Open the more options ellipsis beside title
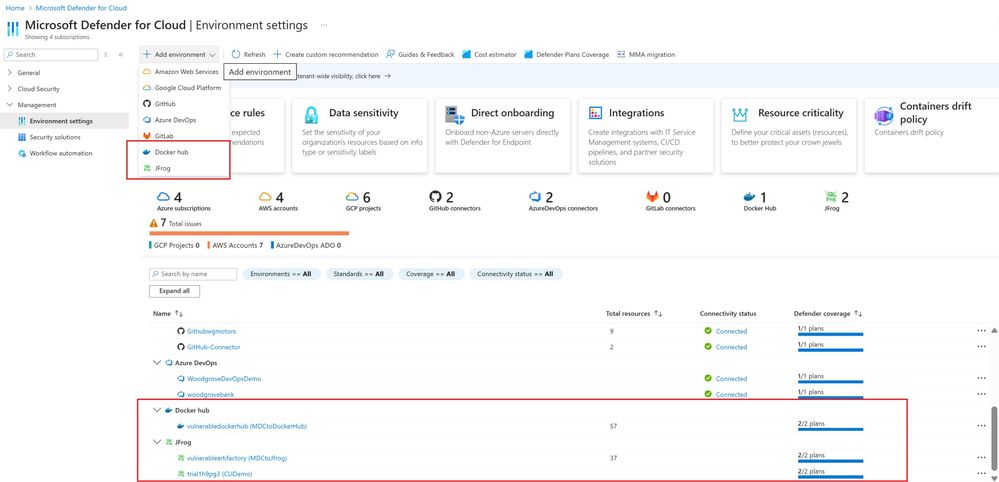 (324, 25)
